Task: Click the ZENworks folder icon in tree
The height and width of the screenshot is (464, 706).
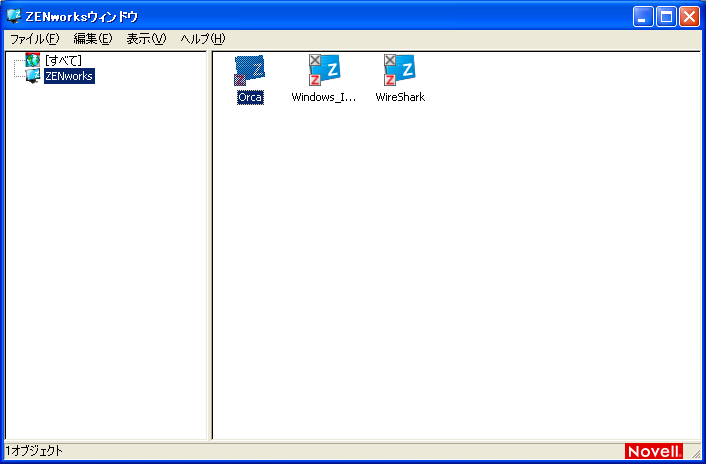Action: click(x=32, y=76)
